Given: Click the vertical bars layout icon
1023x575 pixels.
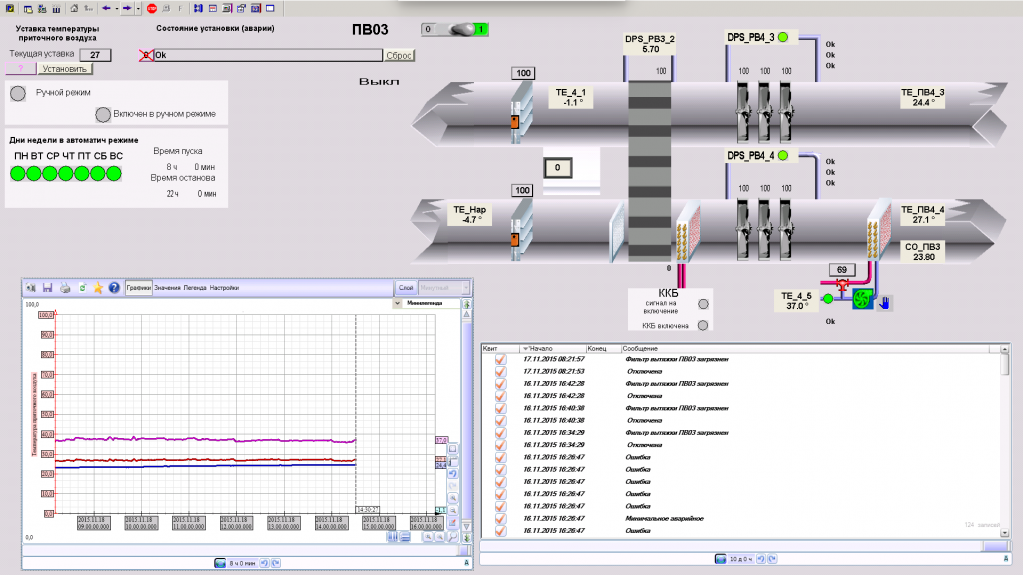Looking at the screenshot, I should pos(392,536).
